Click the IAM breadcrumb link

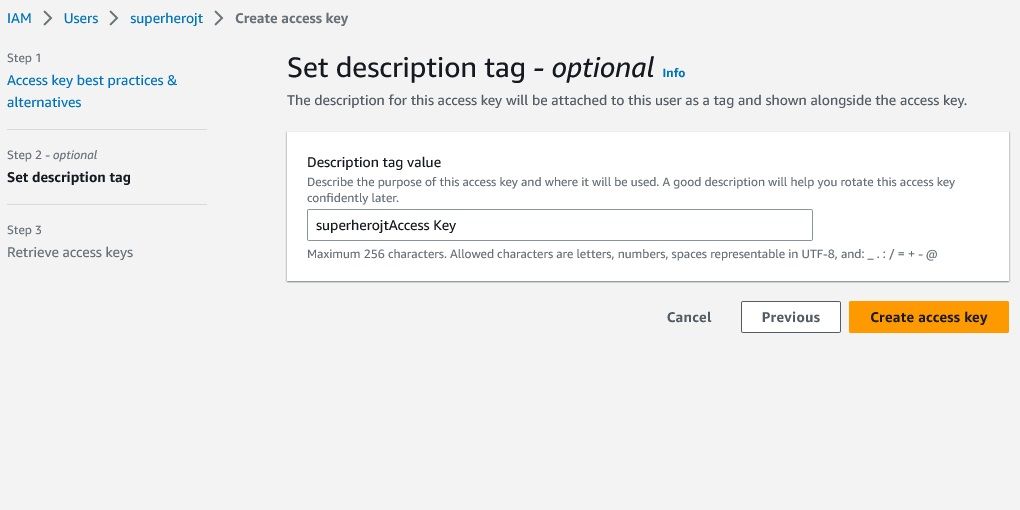coord(19,18)
